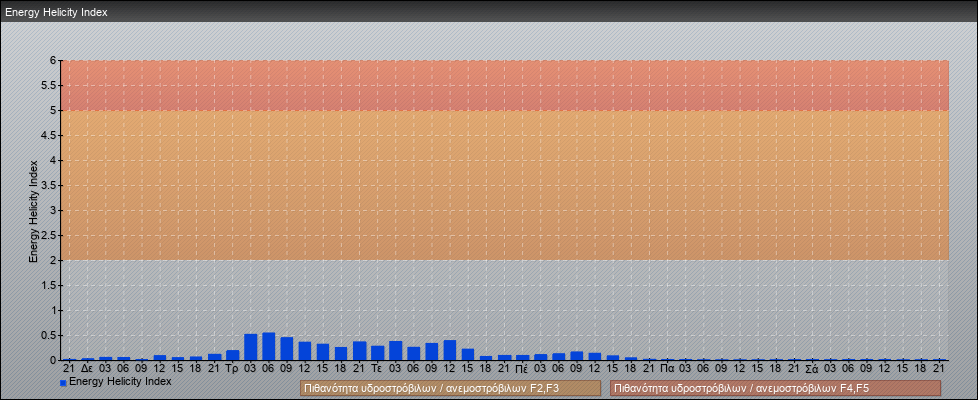Click the first '21' label on x-axis
Viewport: 978px width, 400px height.
coord(69,369)
